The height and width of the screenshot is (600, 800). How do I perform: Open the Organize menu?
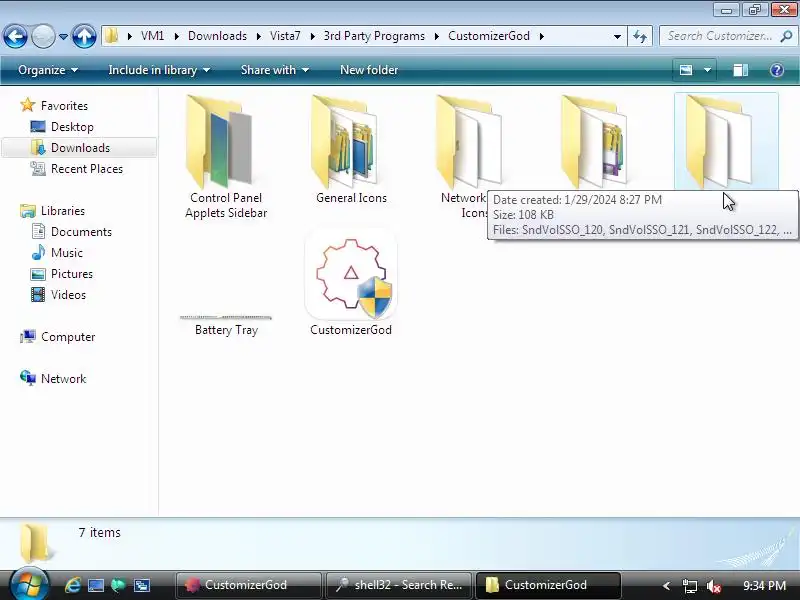click(48, 70)
